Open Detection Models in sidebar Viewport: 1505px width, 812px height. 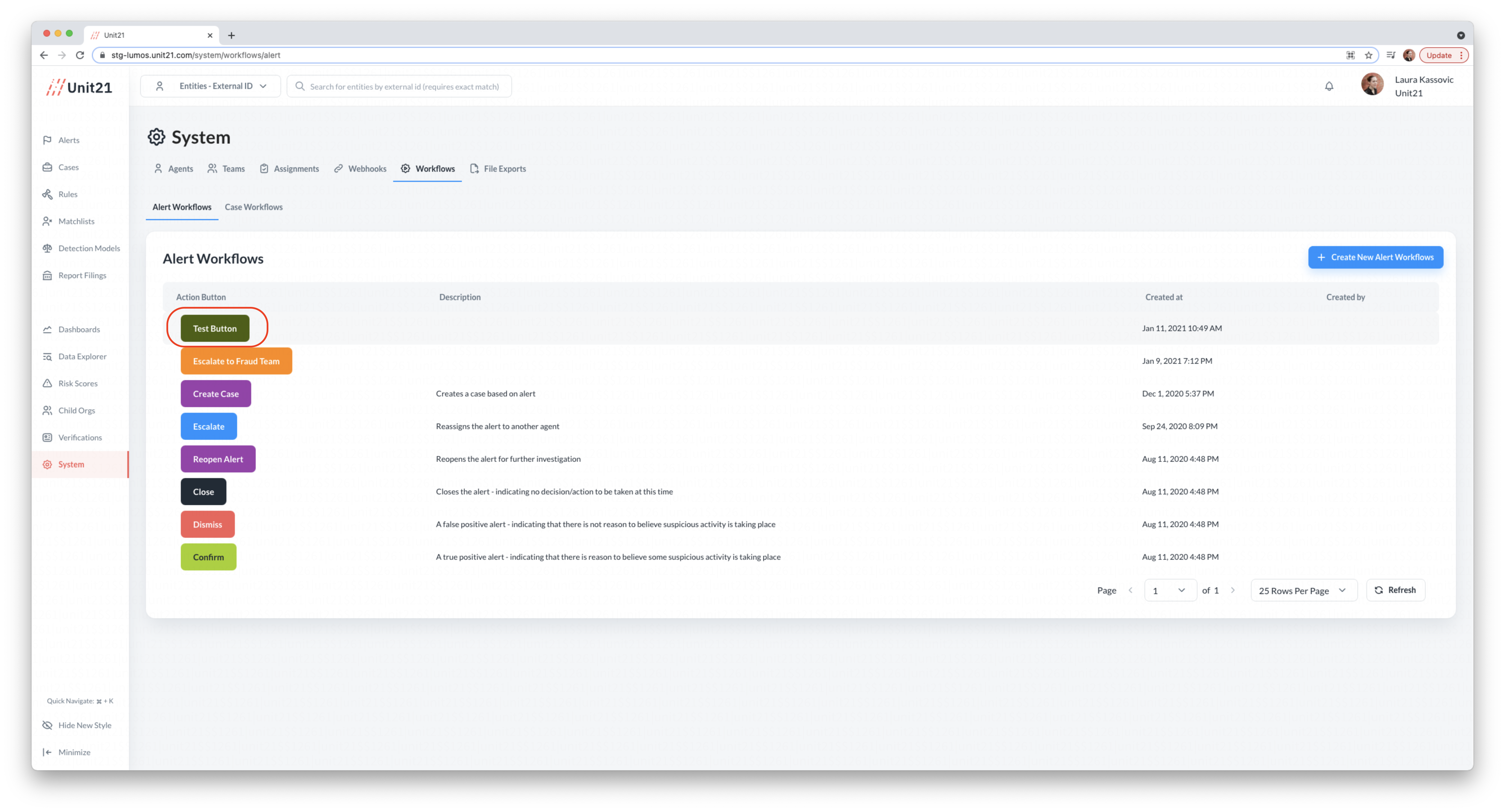coord(89,248)
